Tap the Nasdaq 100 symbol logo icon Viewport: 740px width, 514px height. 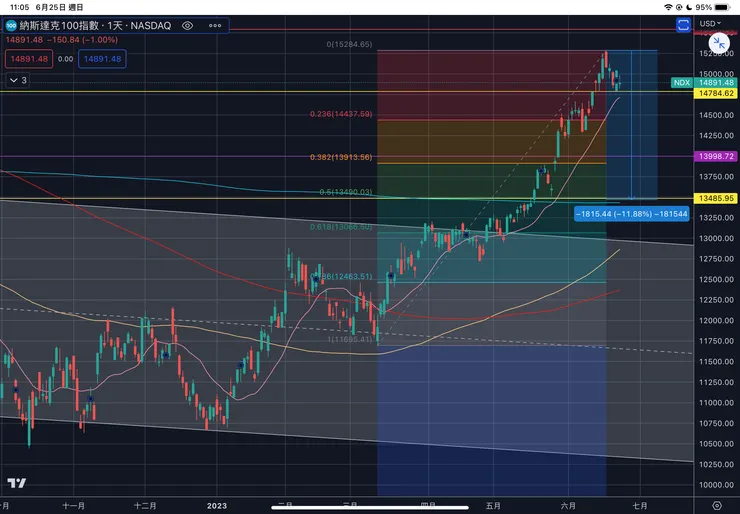(x=11, y=25)
